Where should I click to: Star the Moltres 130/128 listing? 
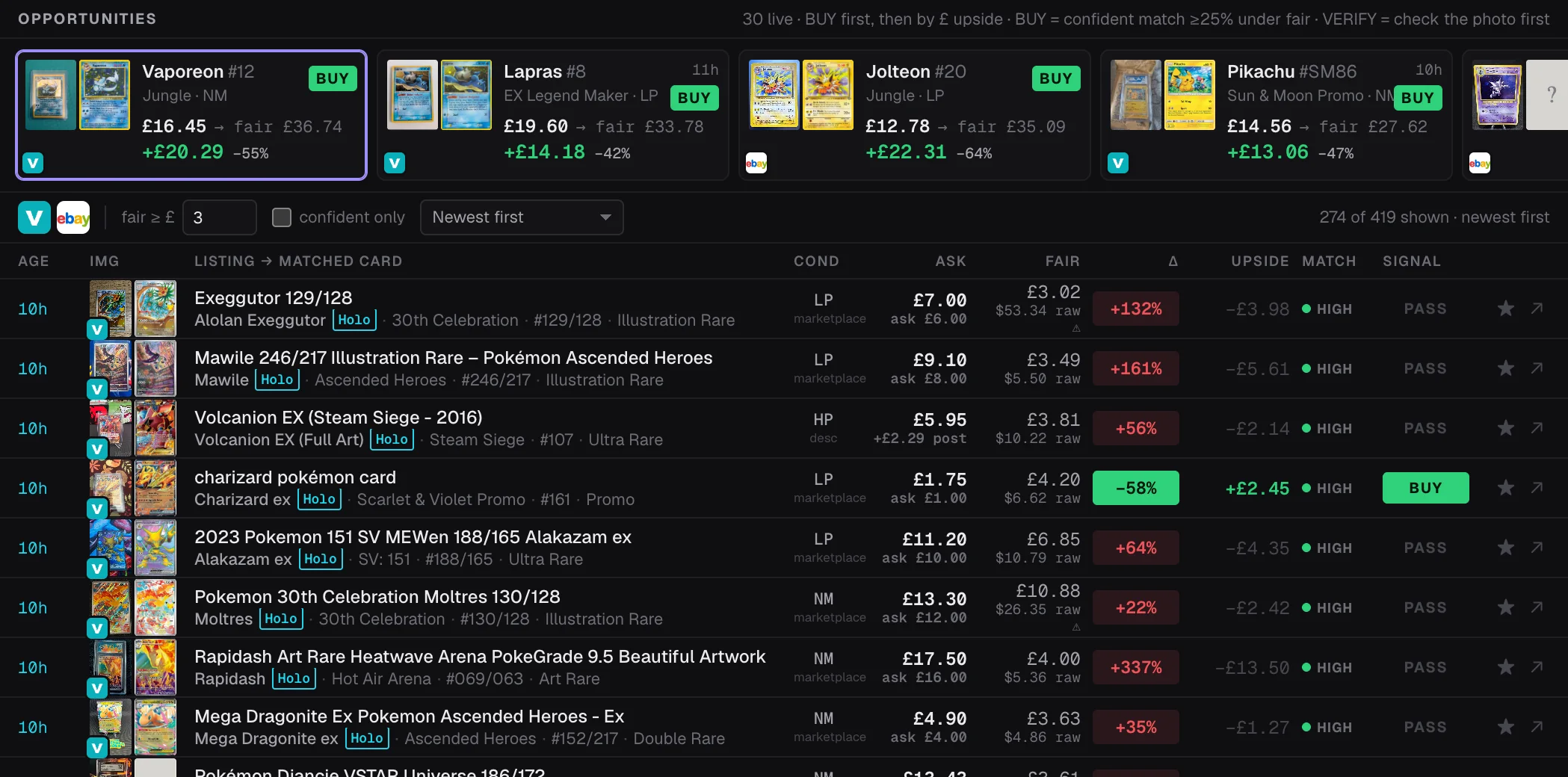(1505, 607)
